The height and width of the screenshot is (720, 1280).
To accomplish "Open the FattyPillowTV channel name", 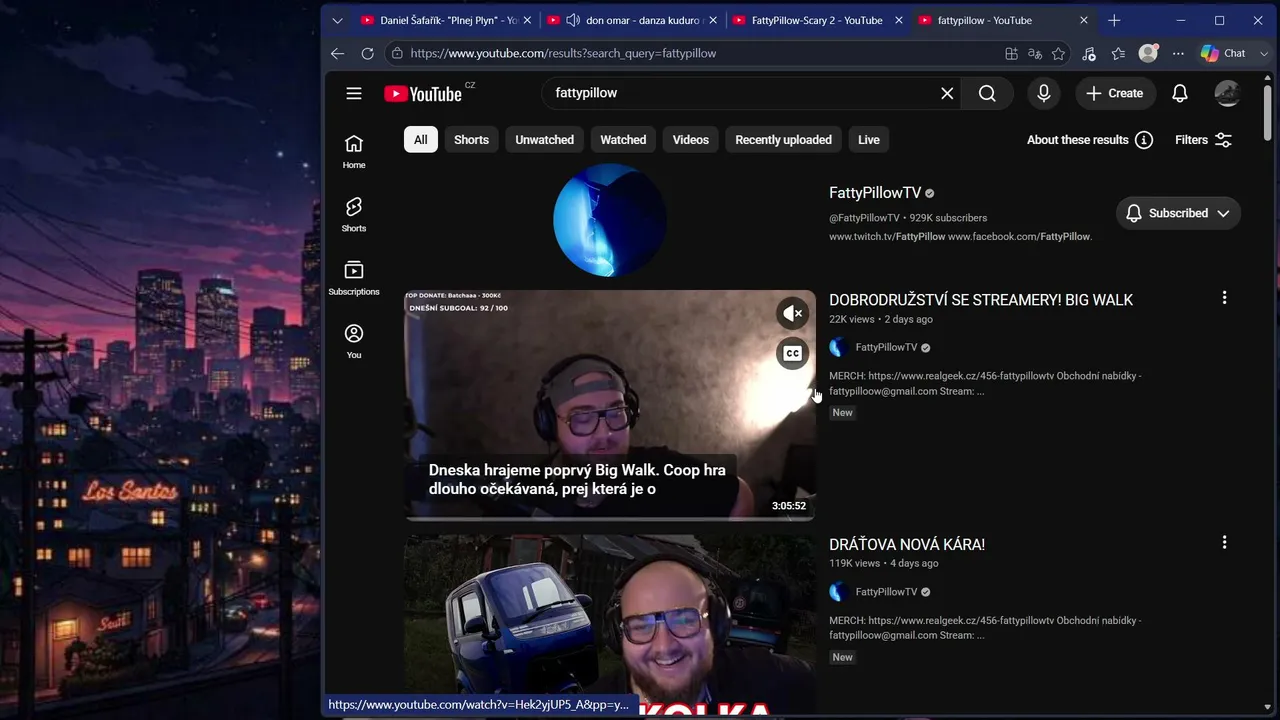I will tap(875, 193).
